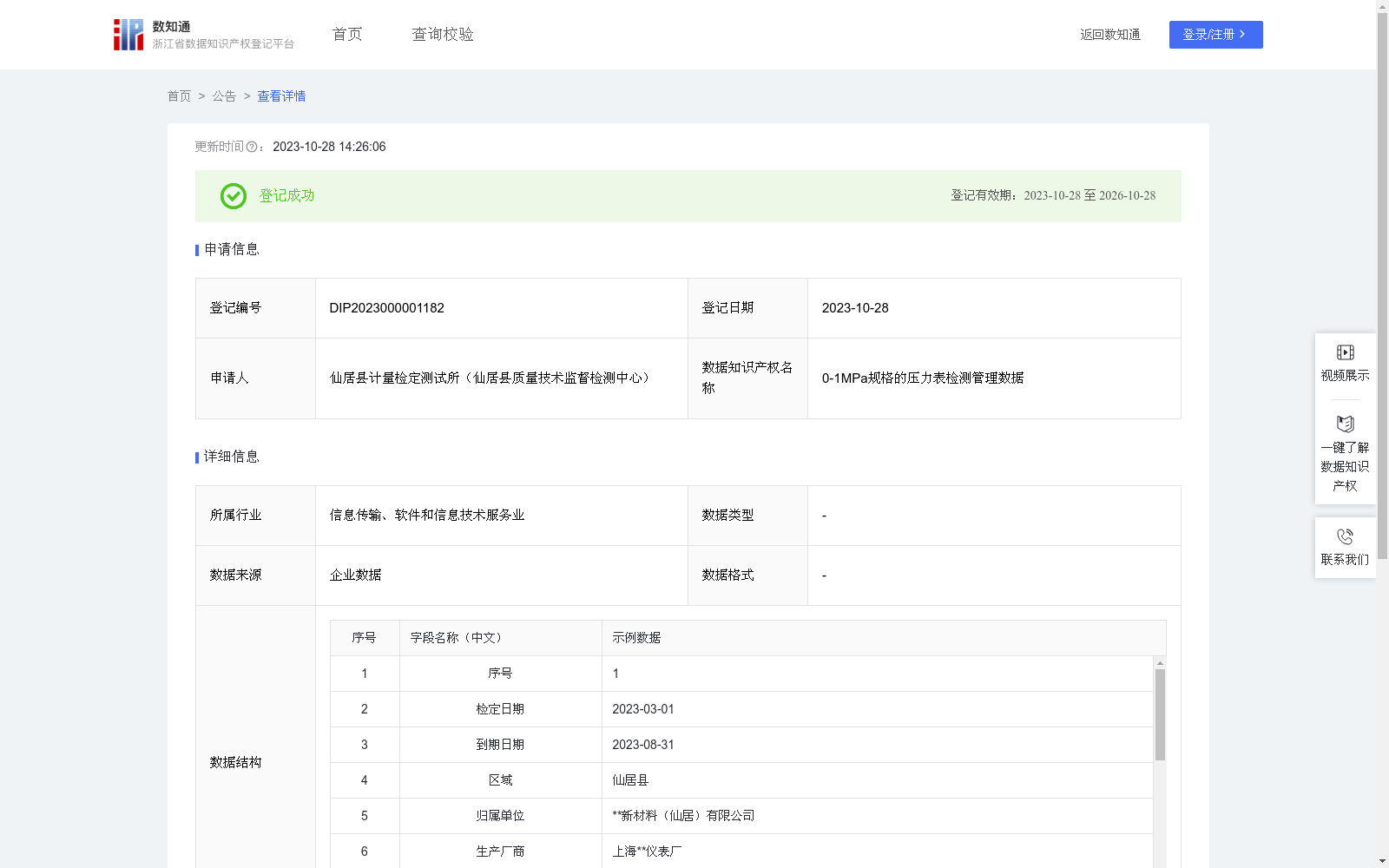The image size is (1389, 868).
Task: Click the 详细信息 section heading
Action: click(231, 457)
